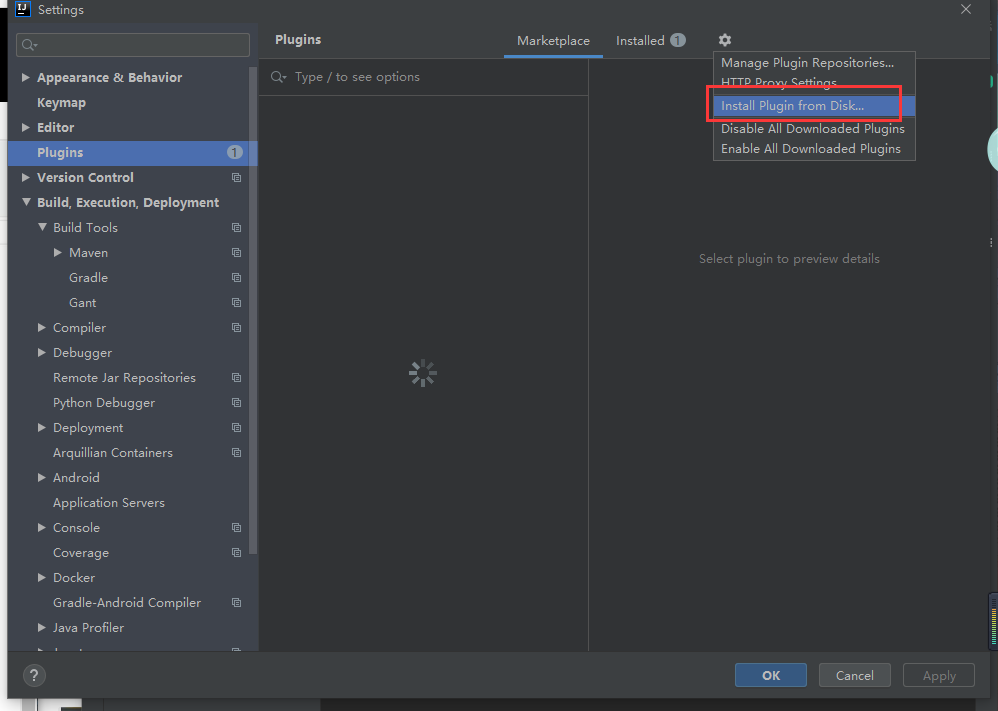The height and width of the screenshot is (711, 998).
Task: Click the settings search magnifier icon
Action: pyautogui.click(x=29, y=45)
